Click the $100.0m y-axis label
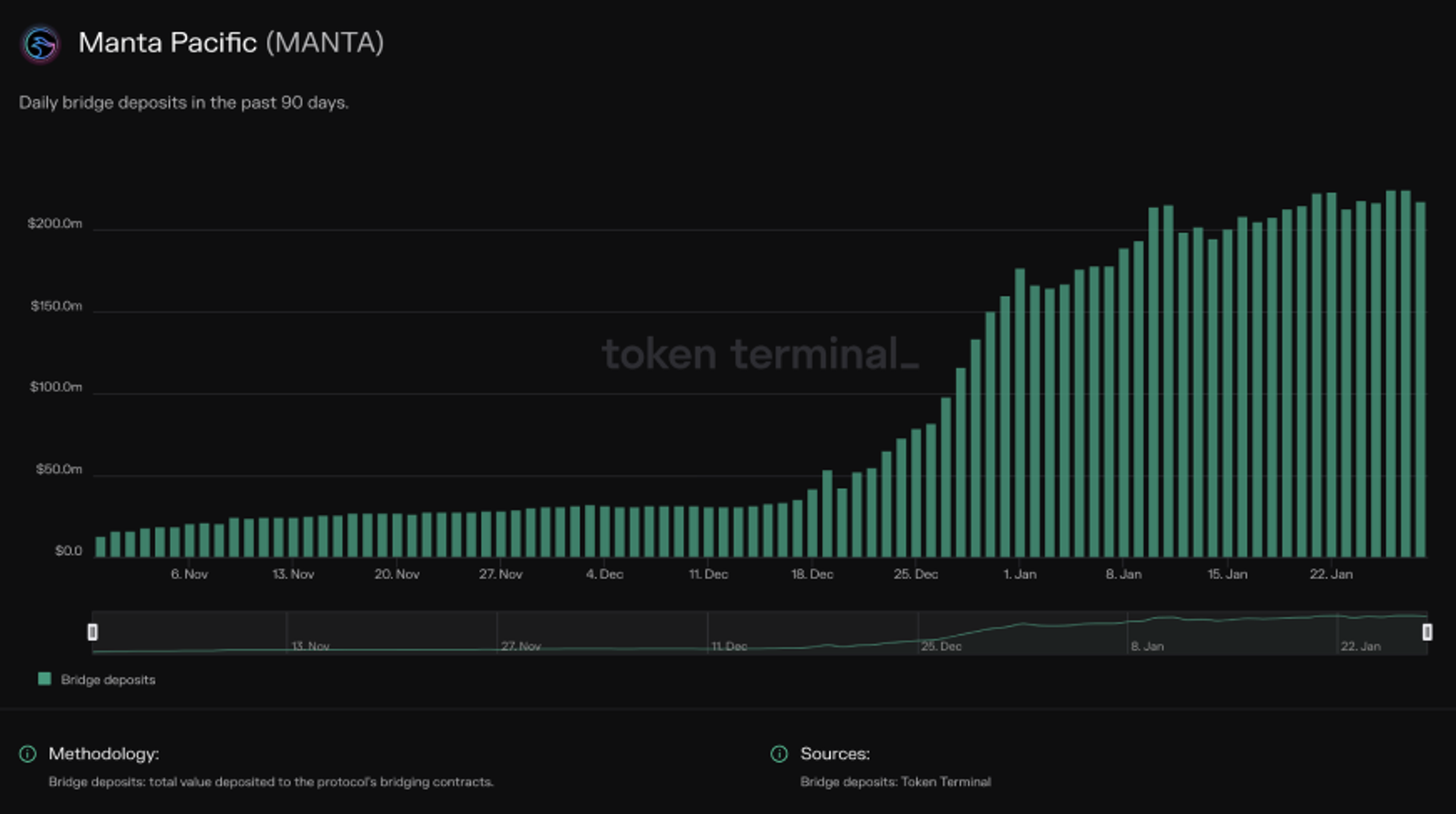This screenshot has height=814, width=1456. 55,387
